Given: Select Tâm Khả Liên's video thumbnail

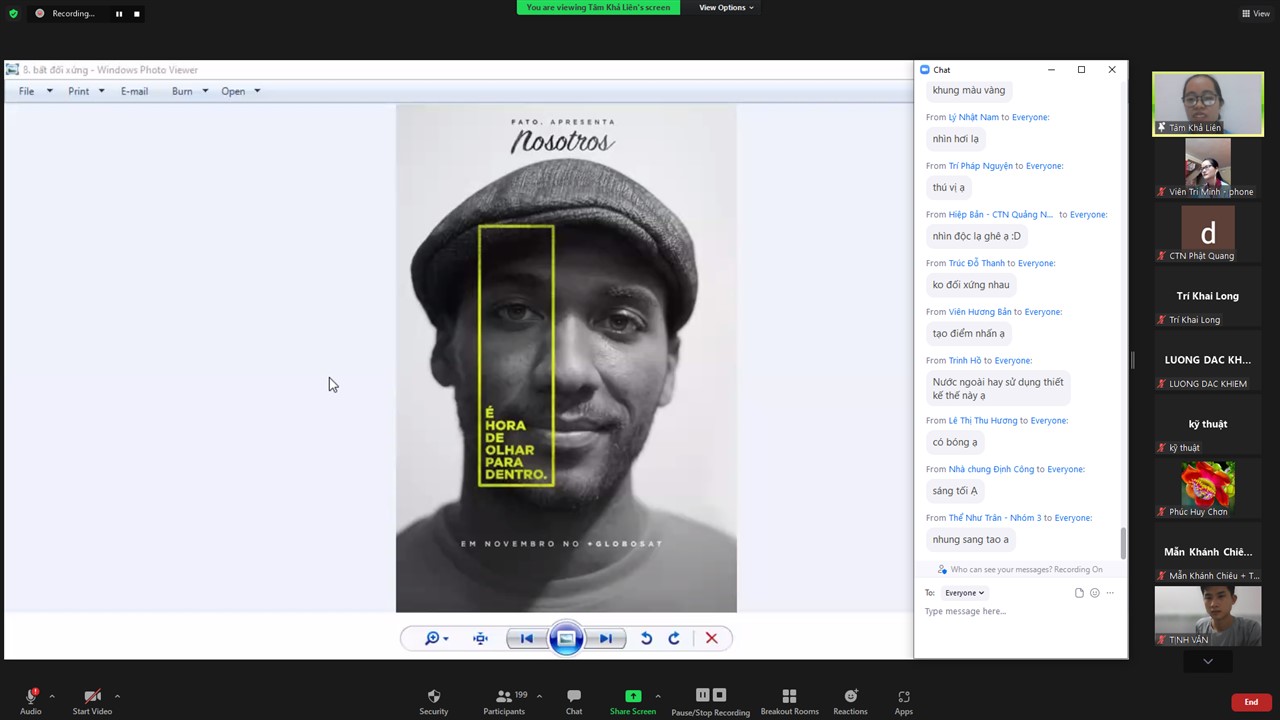Looking at the screenshot, I should [1208, 104].
